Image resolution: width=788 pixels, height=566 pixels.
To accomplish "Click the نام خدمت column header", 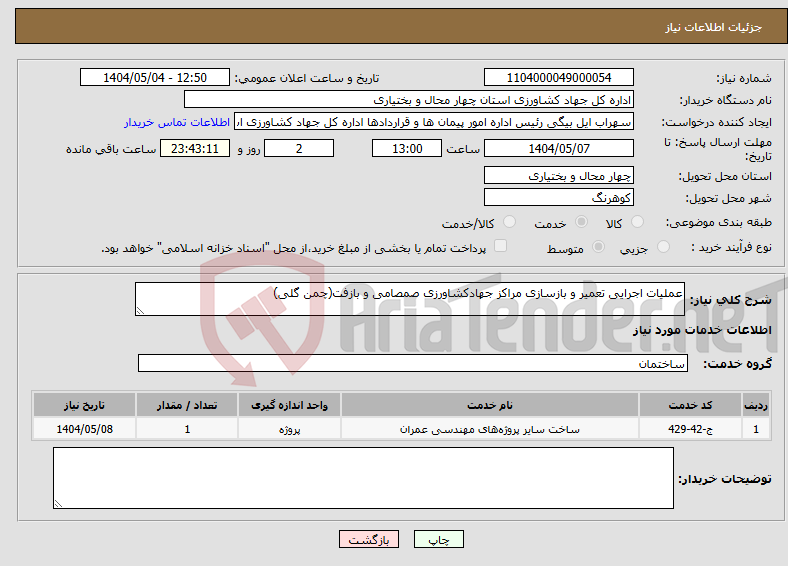I will (x=489, y=405).
